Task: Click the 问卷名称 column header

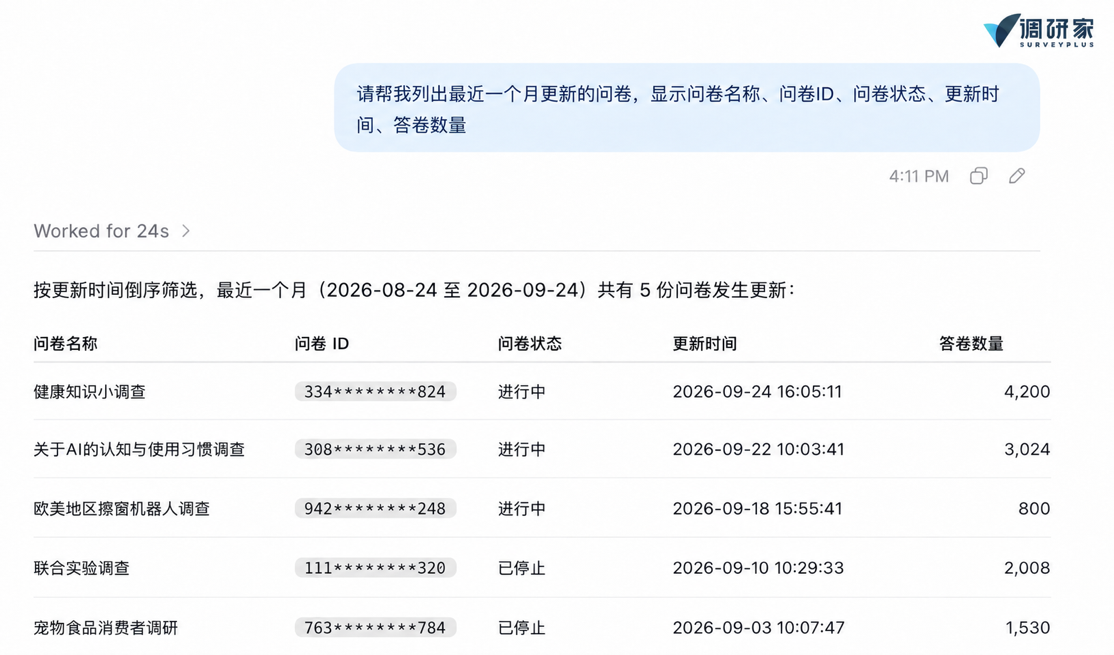Action: pyautogui.click(x=65, y=344)
